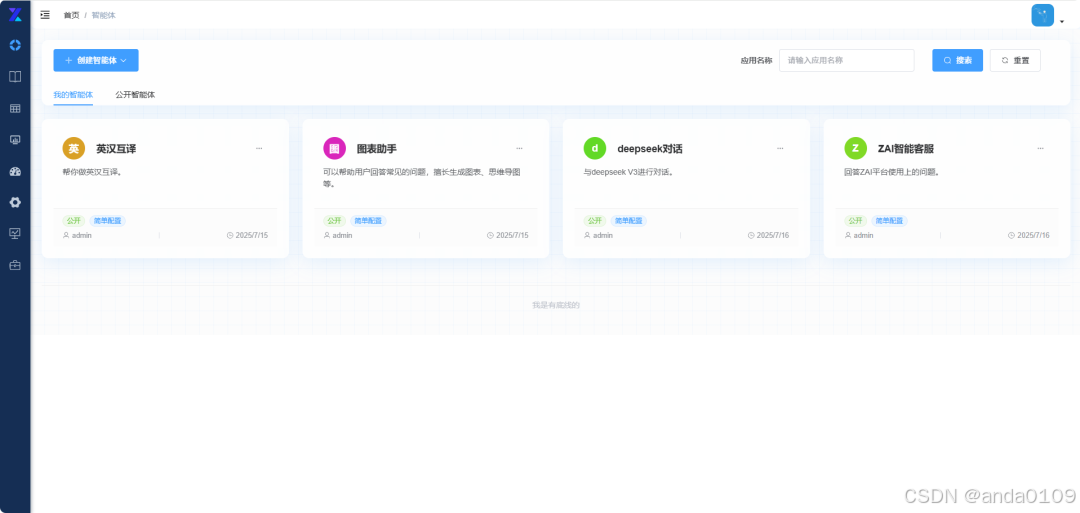Go to 首页 in the breadcrumb
The image size is (1080, 513).
click(72, 15)
